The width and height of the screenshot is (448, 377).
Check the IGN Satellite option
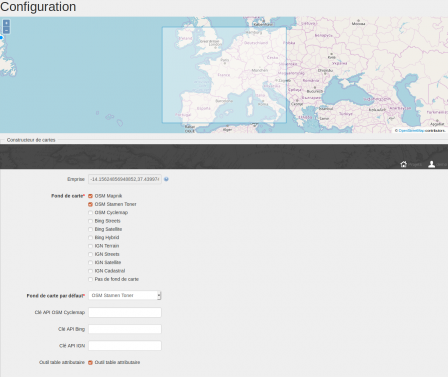click(90, 263)
